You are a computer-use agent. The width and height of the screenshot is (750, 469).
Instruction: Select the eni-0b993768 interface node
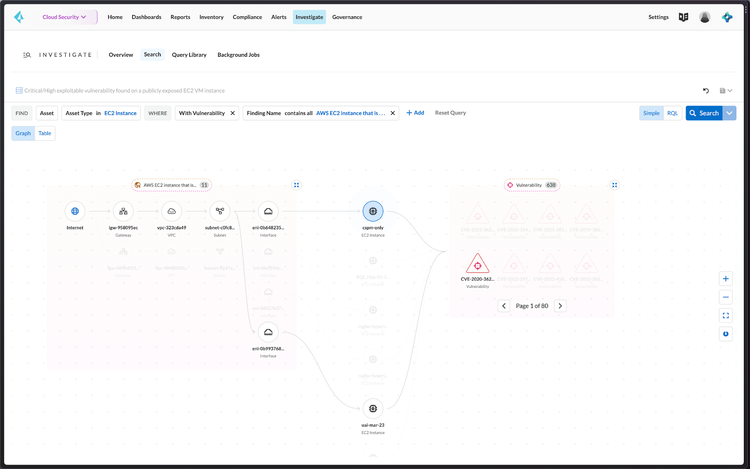click(x=268, y=332)
